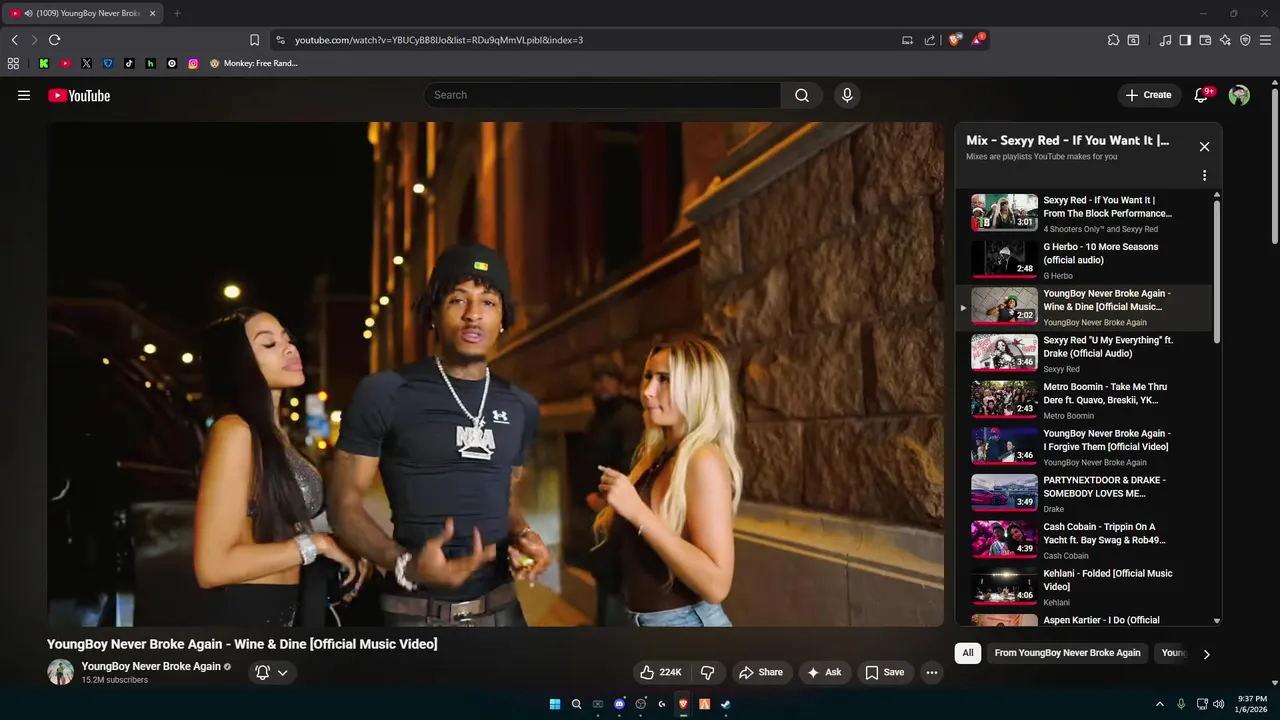This screenshot has height=720, width=1280.
Task: Open a new browser tab
Action: pos(177,13)
